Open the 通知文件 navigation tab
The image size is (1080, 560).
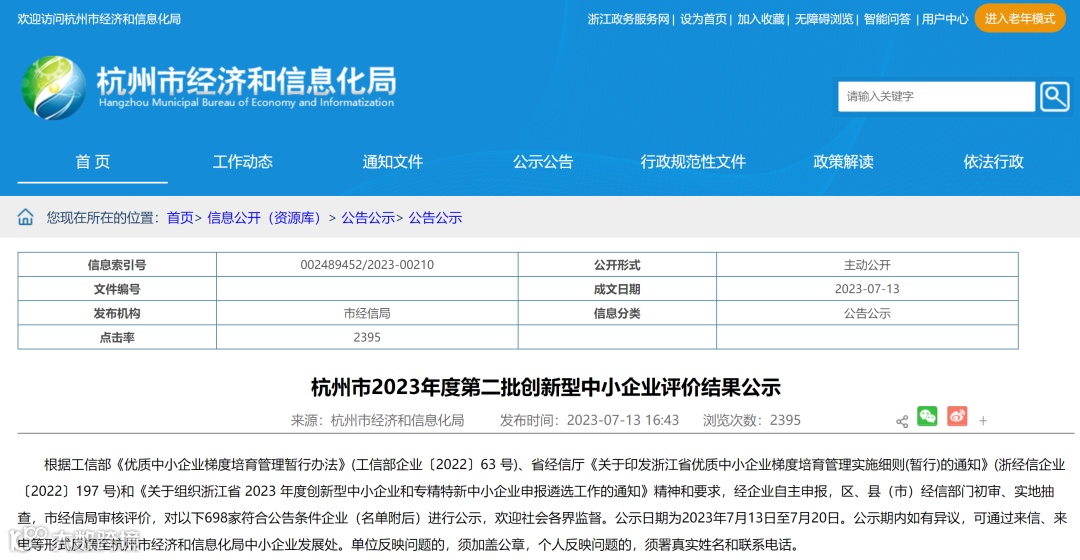(x=393, y=162)
